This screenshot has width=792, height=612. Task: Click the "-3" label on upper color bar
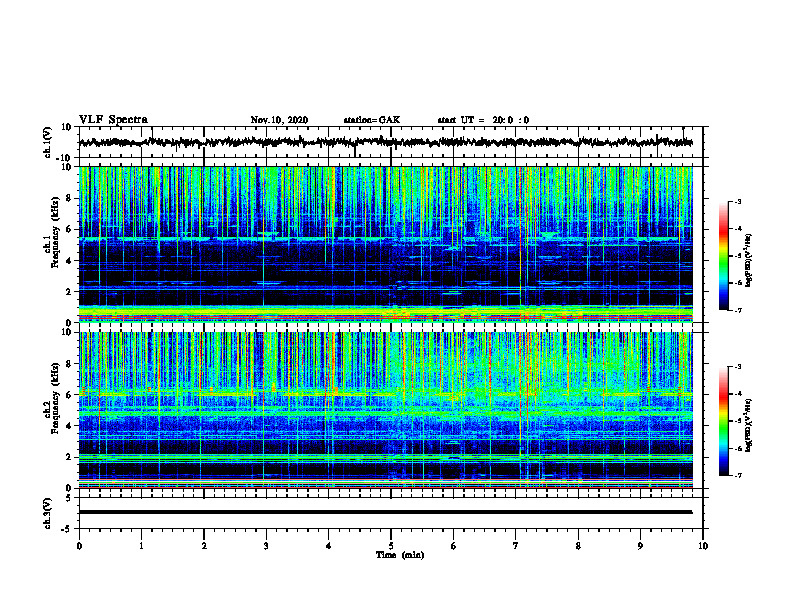click(738, 201)
